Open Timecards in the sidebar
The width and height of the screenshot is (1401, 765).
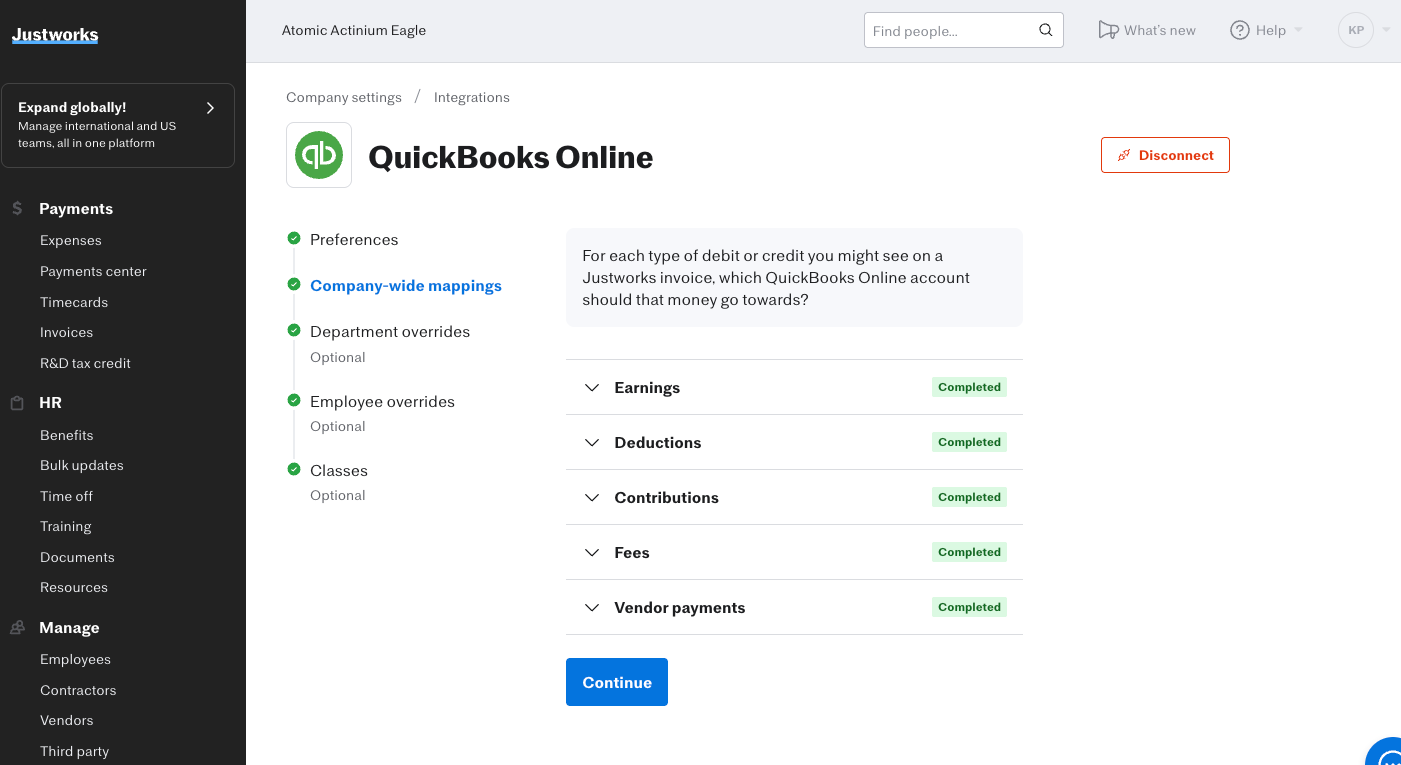tap(74, 302)
